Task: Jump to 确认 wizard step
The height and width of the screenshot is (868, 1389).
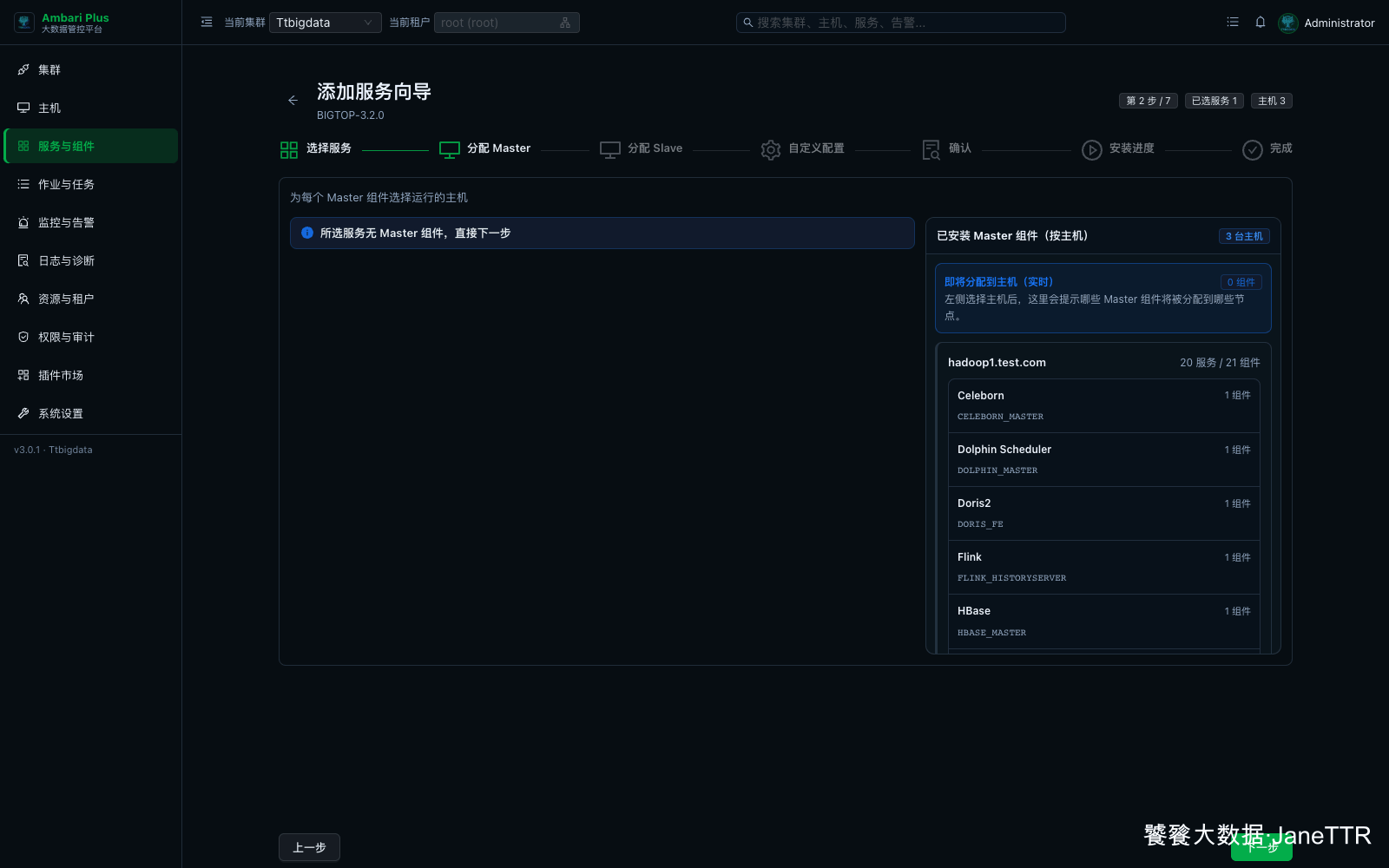Action: click(x=947, y=149)
